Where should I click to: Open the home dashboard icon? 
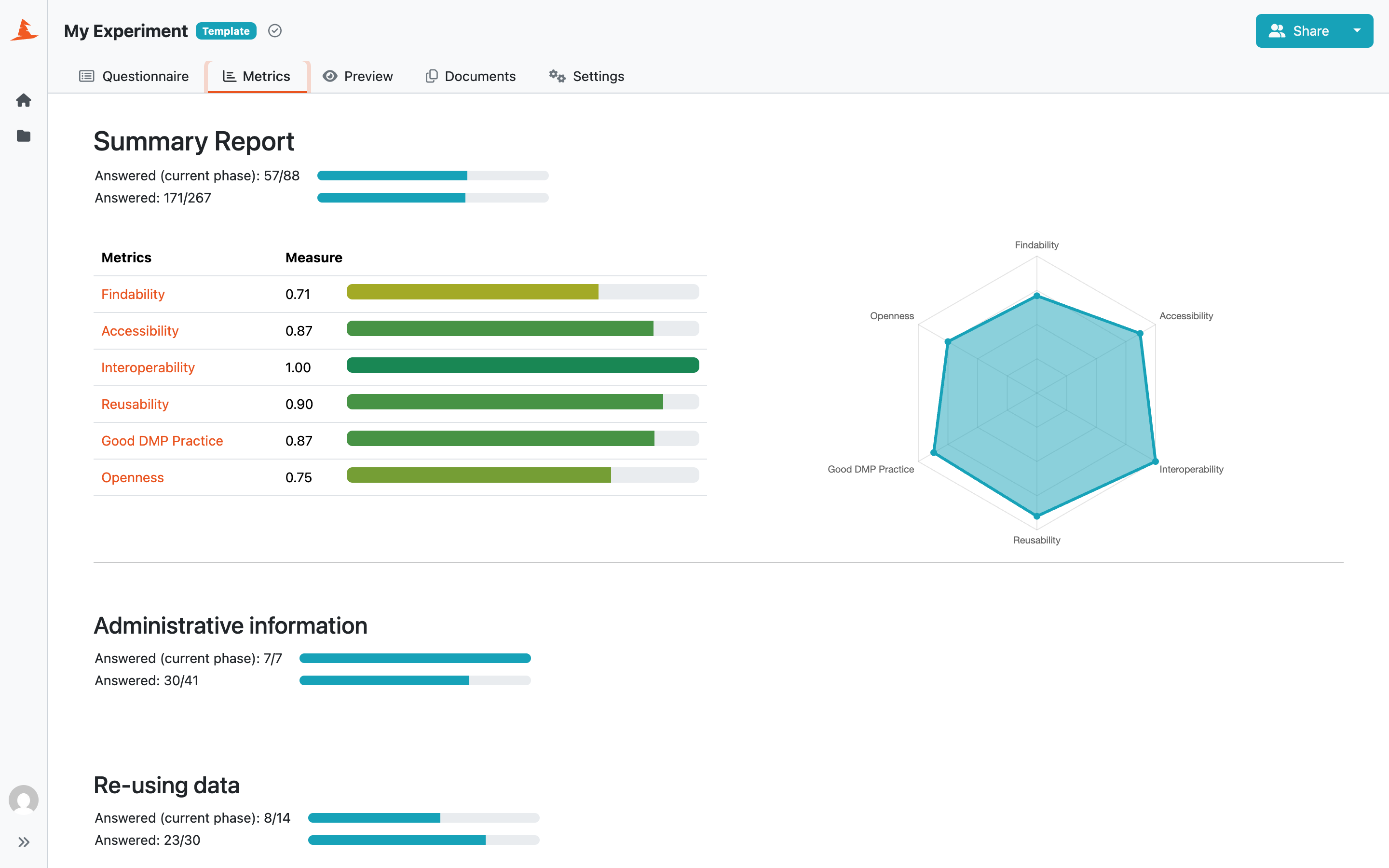click(x=24, y=100)
